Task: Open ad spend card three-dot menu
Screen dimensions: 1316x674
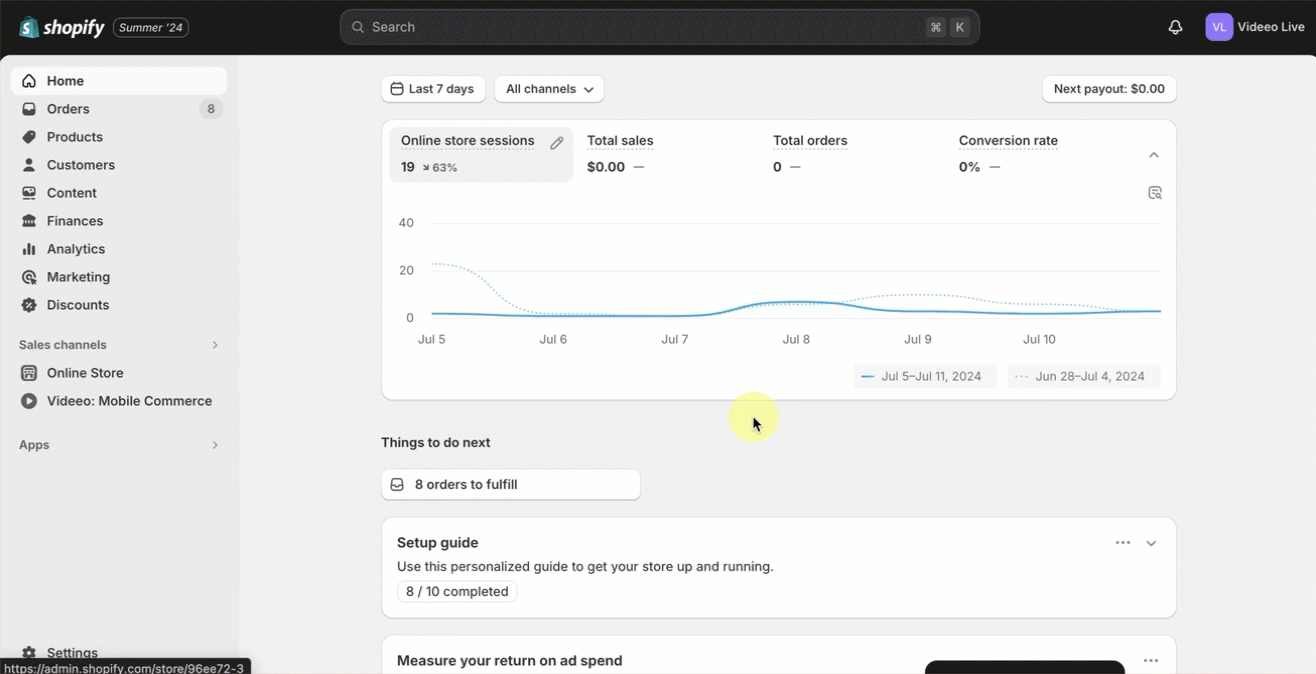Action: (1150, 661)
